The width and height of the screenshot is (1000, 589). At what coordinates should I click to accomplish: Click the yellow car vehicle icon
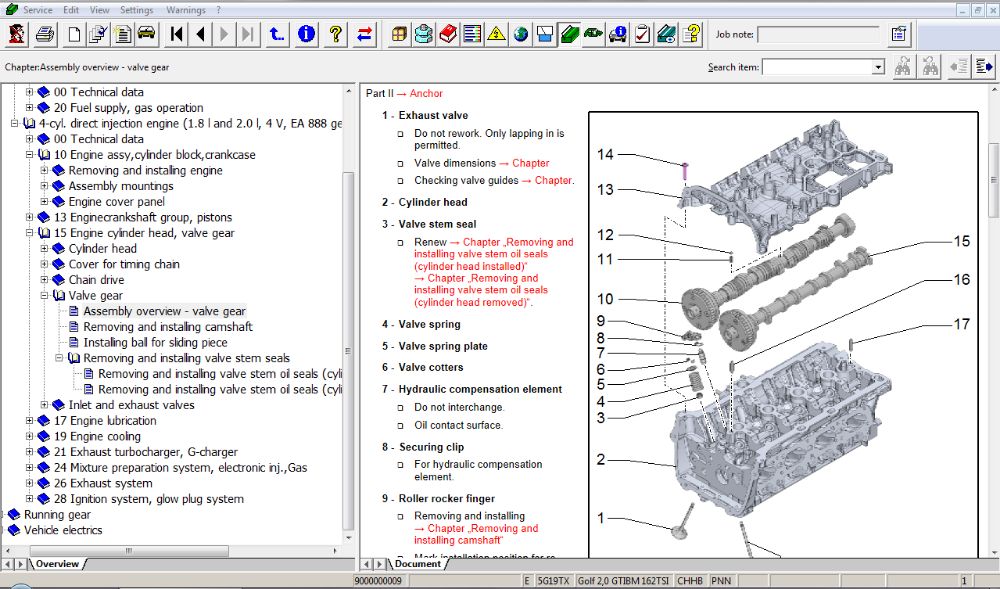click(x=146, y=35)
